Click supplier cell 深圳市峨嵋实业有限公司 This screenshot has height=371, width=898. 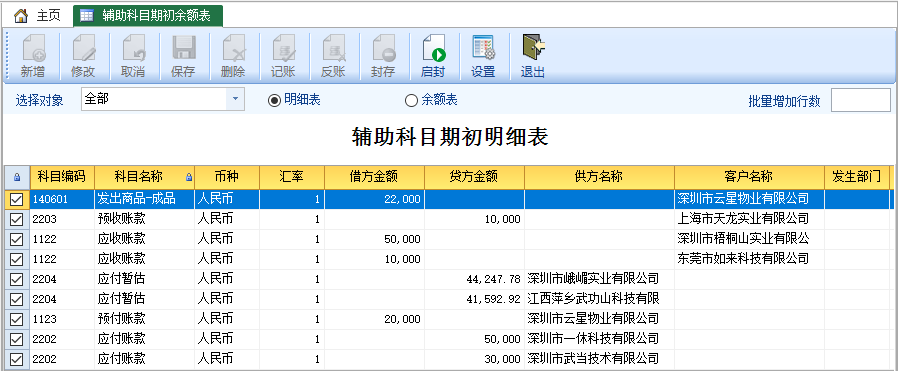(x=599, y=279)
